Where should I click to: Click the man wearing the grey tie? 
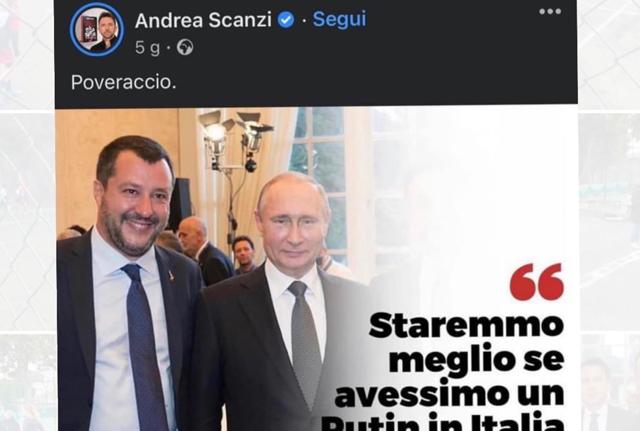pos(282,301)
